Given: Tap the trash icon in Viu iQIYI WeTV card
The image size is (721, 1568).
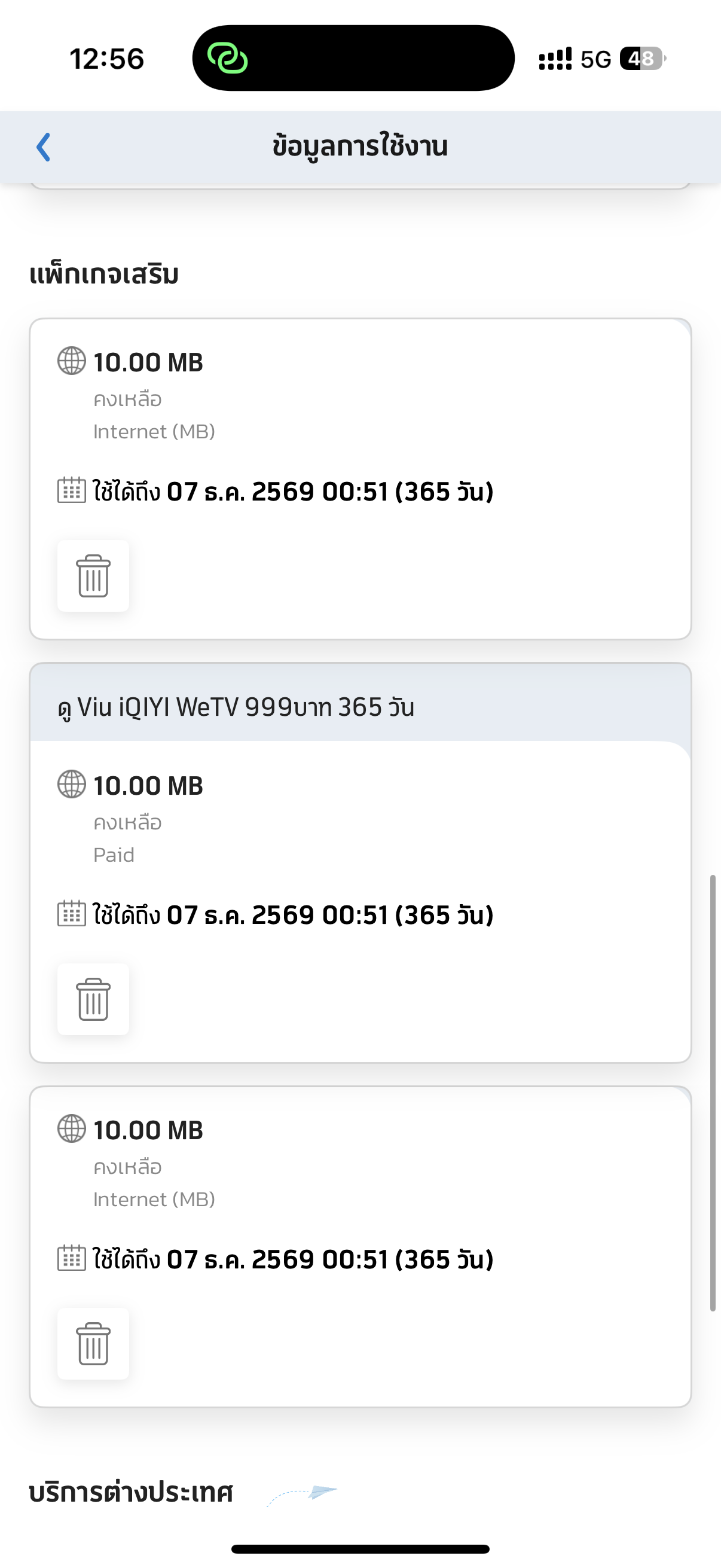Looking at the screenshot, I should pos(93,999).
